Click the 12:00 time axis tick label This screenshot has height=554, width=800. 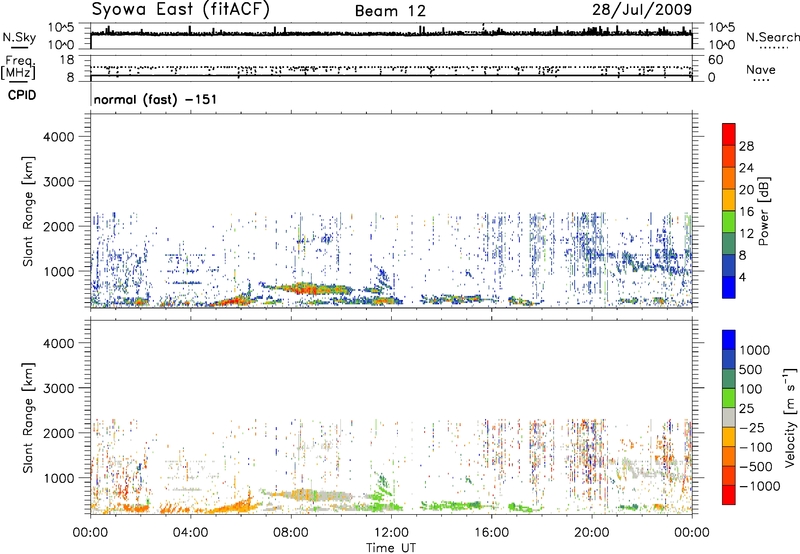tap(391, 533)
